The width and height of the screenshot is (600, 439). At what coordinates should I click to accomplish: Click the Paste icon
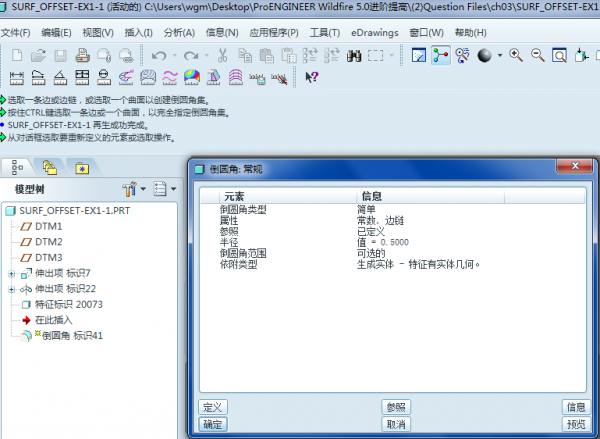pyautogui.click(x=267, y=55)
